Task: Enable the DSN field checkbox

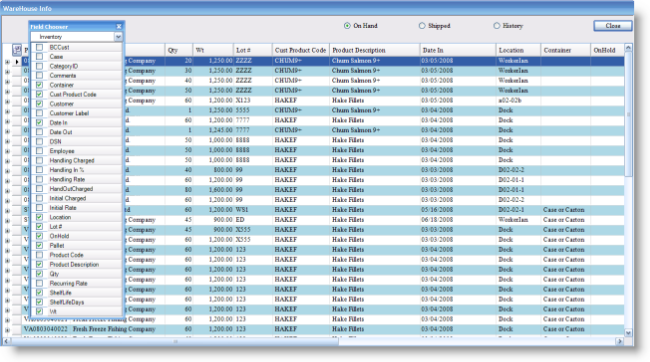Action: click(x=39, y=141)
